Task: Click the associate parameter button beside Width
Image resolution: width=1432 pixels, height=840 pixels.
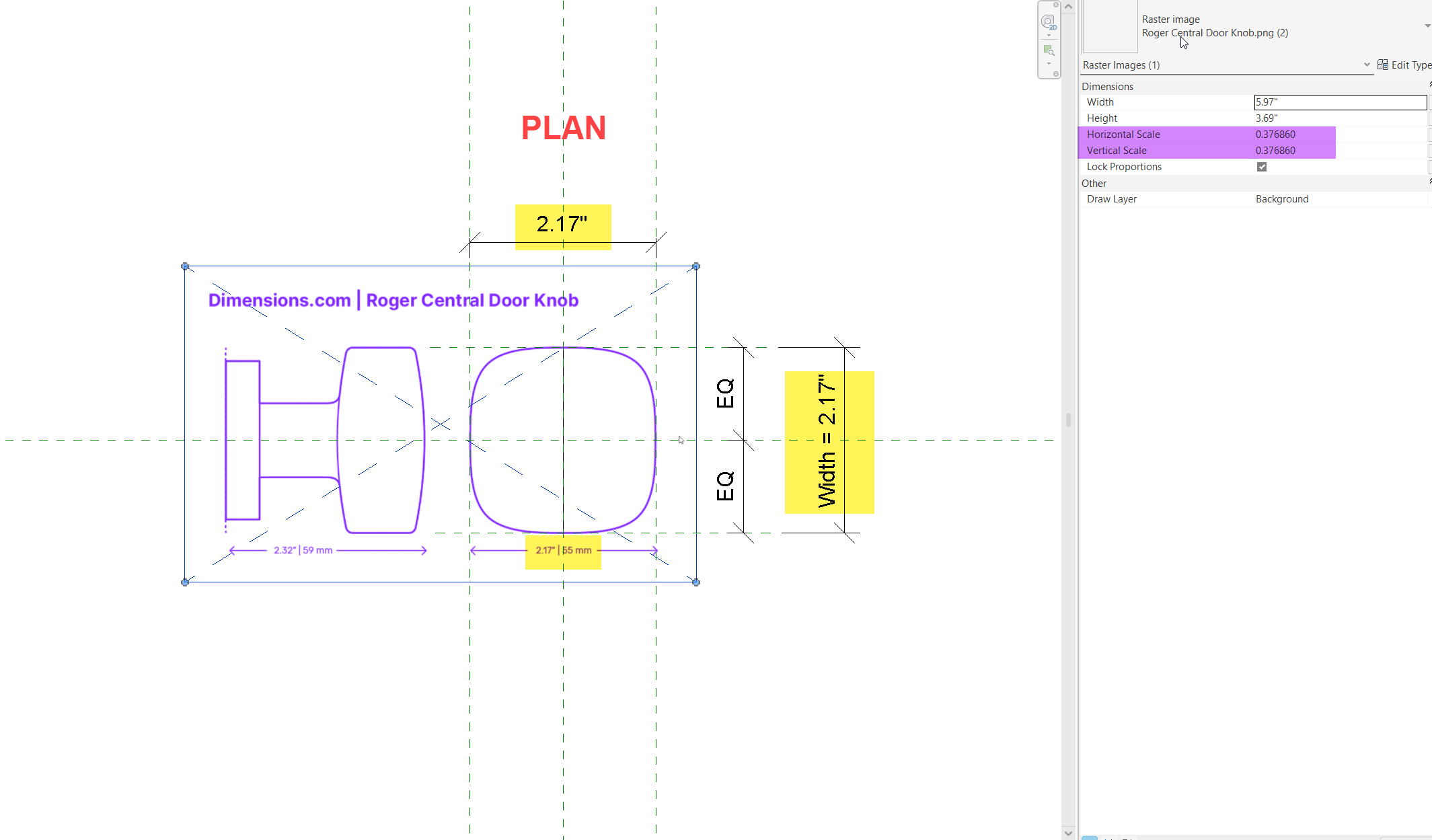Action: click(x=1429, y=102)
